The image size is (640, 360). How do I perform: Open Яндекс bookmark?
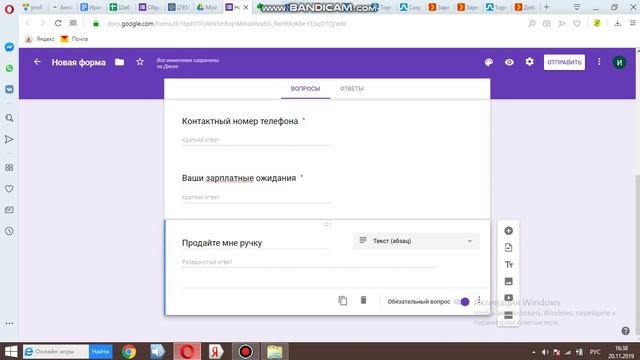[40, 39]
